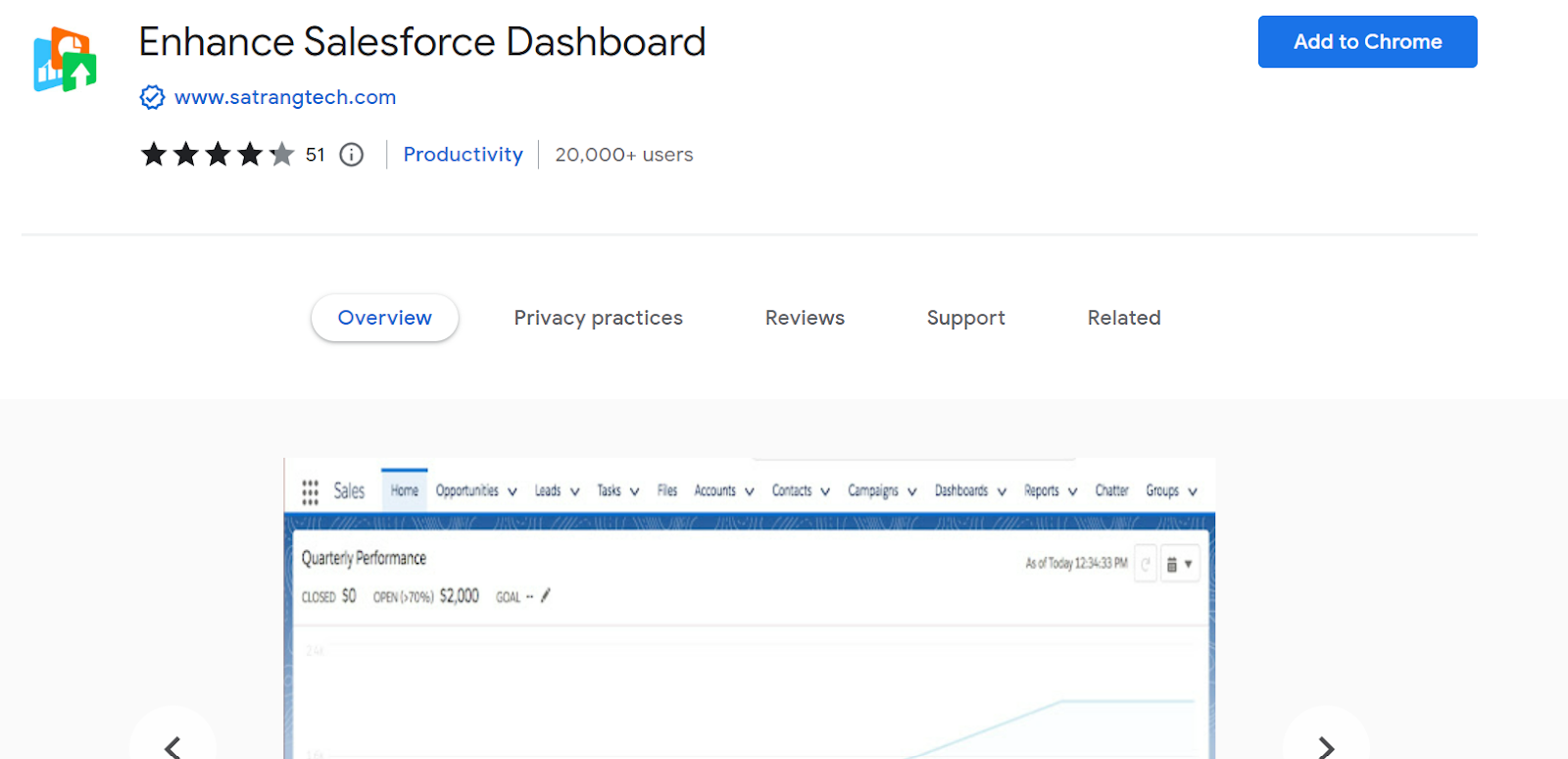Viewport: 1568px width, 759px height.
Task: Expand the Reports tab dropdown arrow
Action: pyautogui.click(x=1072, y=491)
